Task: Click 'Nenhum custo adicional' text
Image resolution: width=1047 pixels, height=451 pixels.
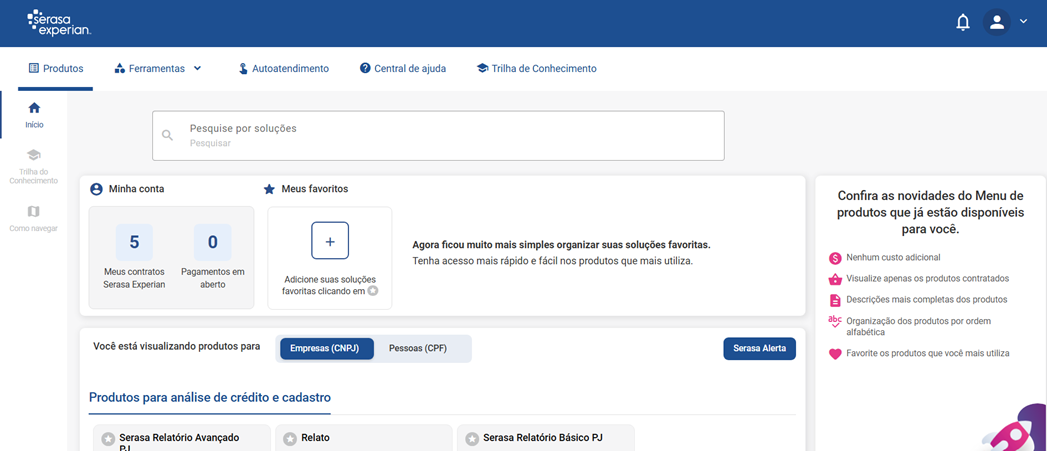Action: [x=893, y=257]
